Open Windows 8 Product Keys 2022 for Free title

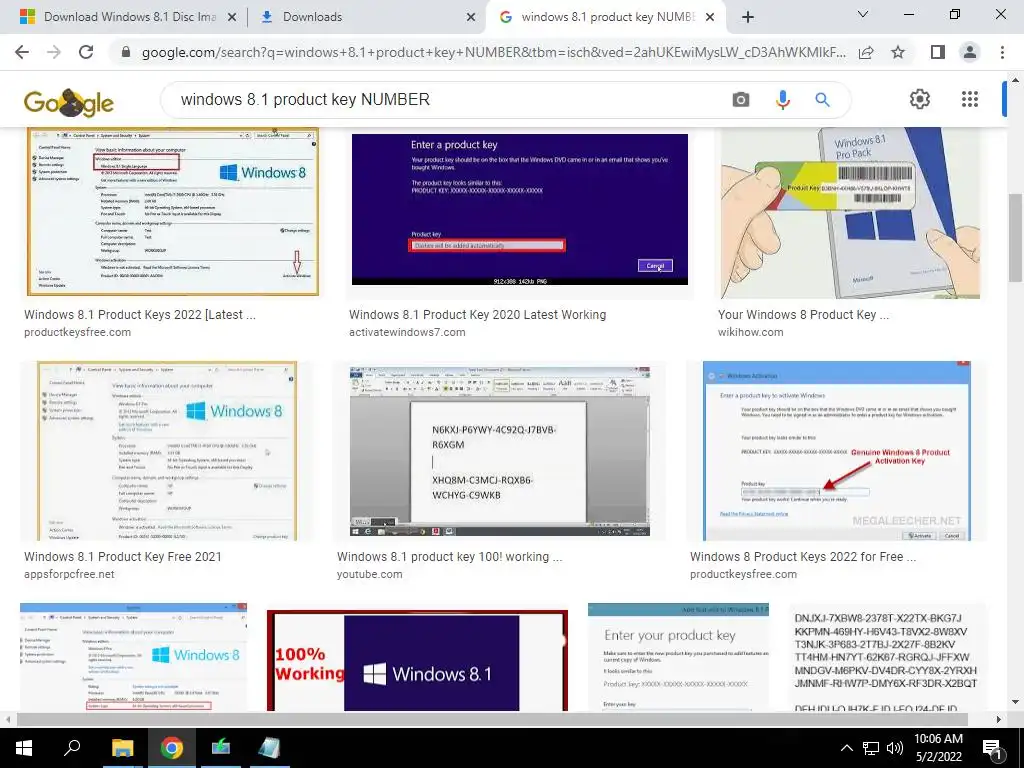pos(803,557)
